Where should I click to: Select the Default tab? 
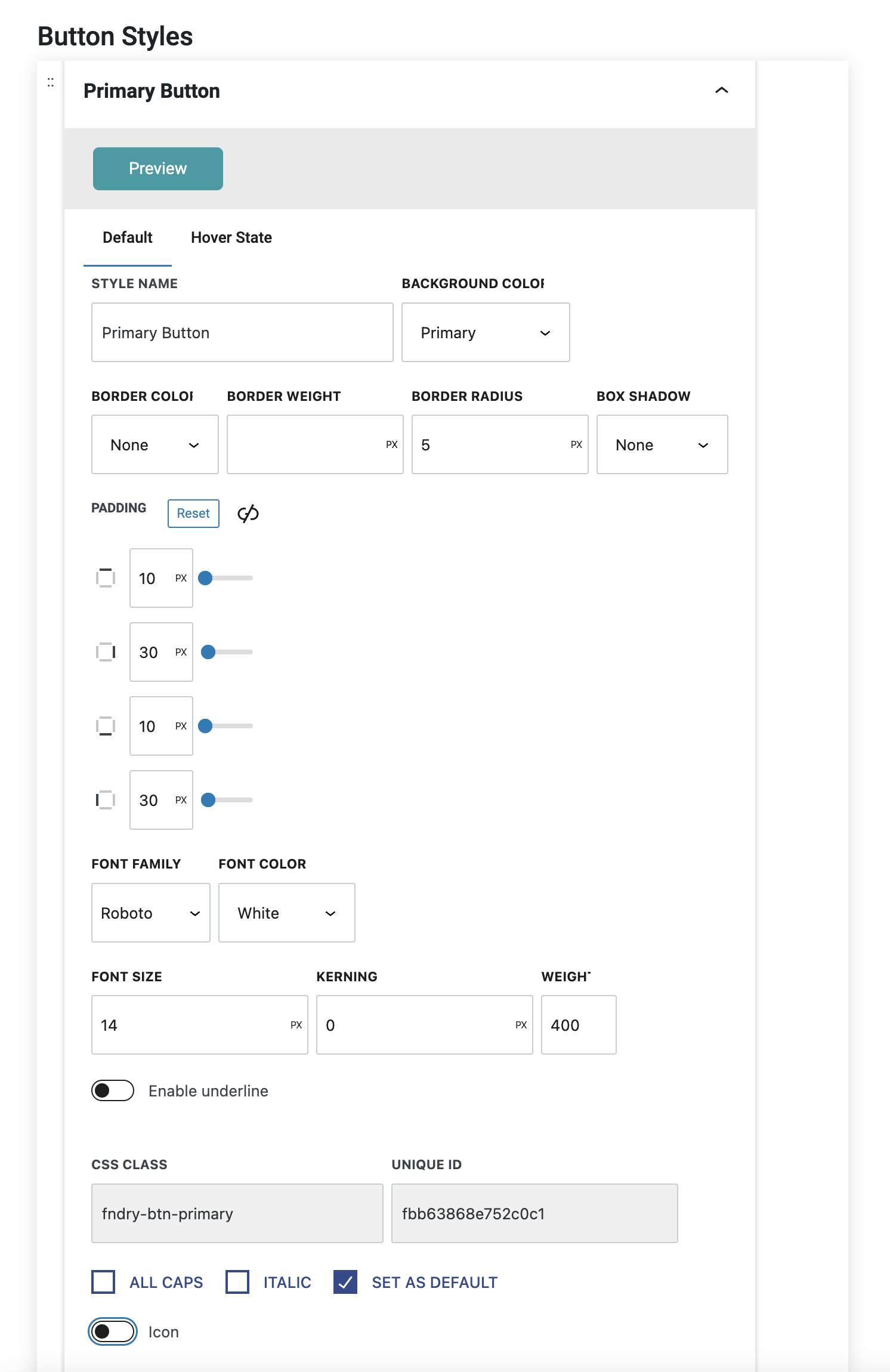point(127,237)
